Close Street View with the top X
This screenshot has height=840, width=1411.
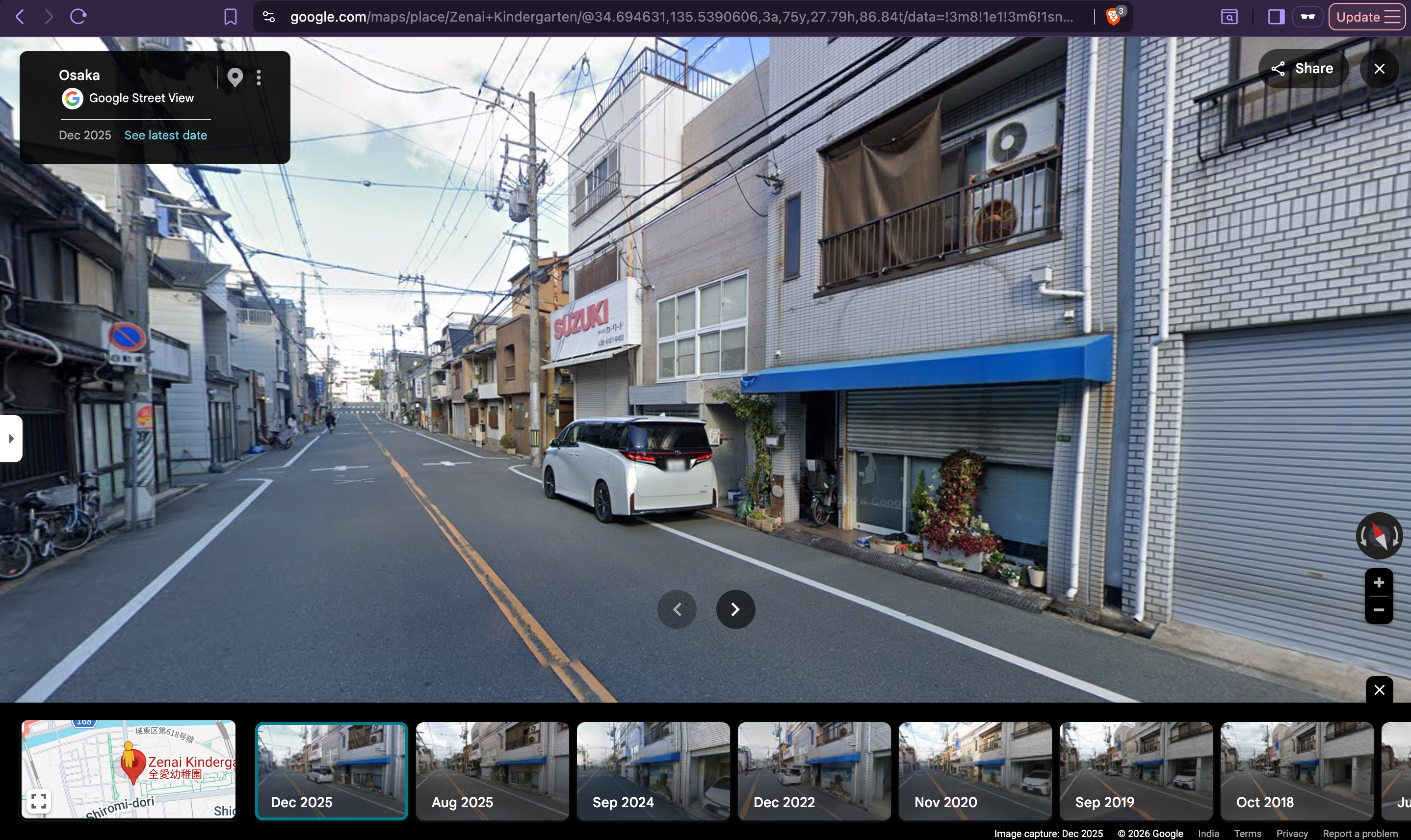(x=1379, y=69)
